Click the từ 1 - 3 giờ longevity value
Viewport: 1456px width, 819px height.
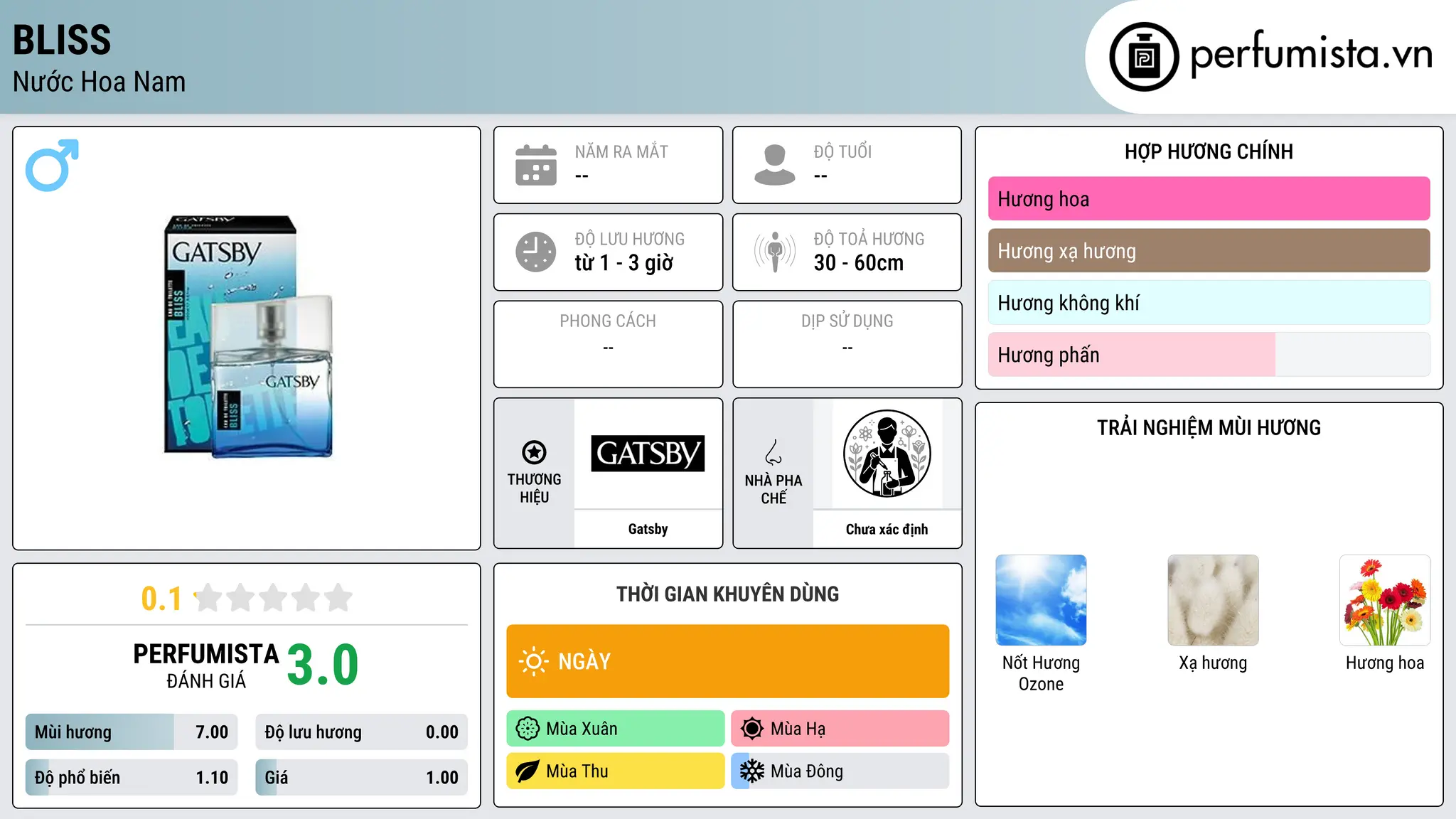623,263
